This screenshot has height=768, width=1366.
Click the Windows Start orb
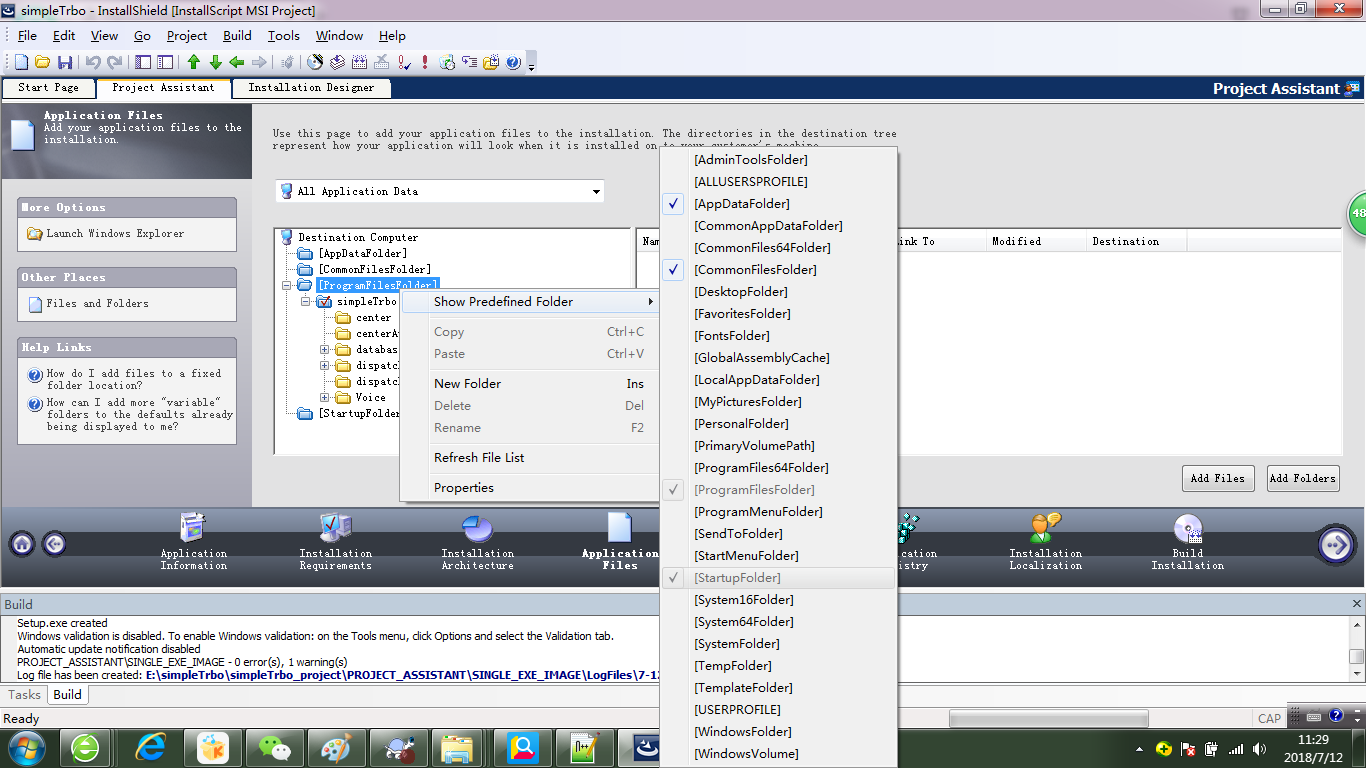(x=27, y=746)
